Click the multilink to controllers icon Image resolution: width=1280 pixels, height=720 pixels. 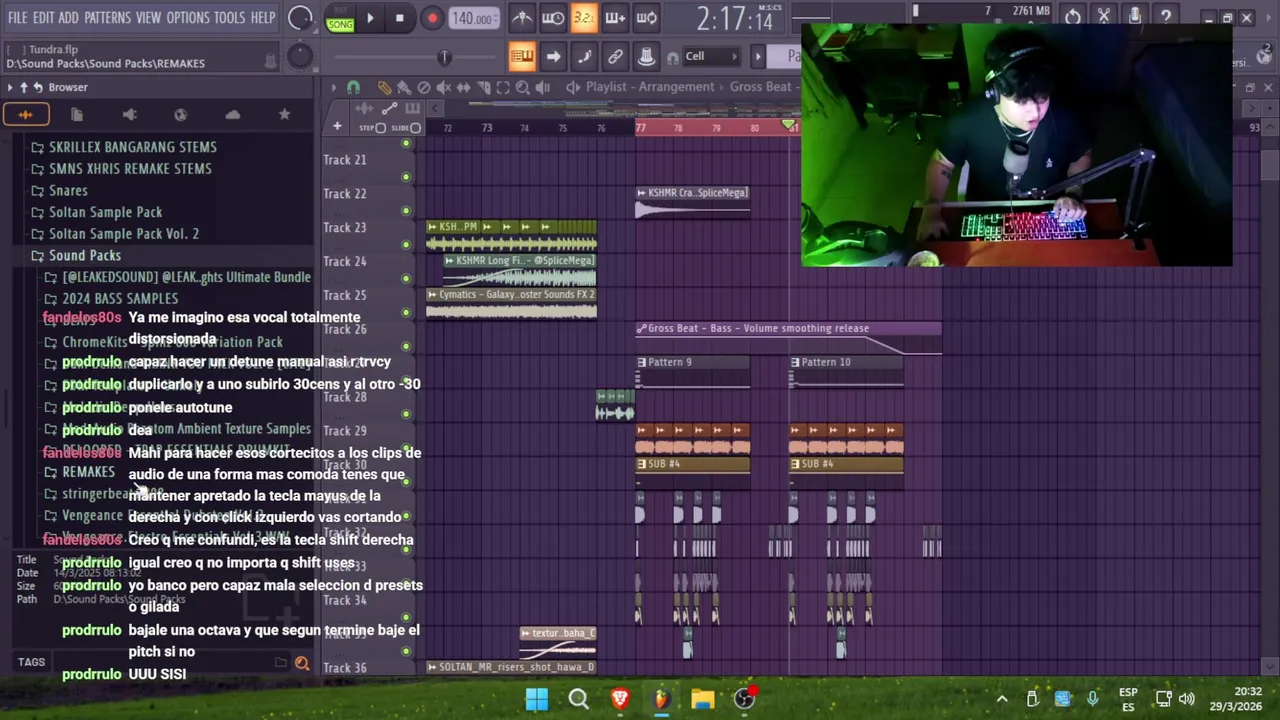coord(615,56)
